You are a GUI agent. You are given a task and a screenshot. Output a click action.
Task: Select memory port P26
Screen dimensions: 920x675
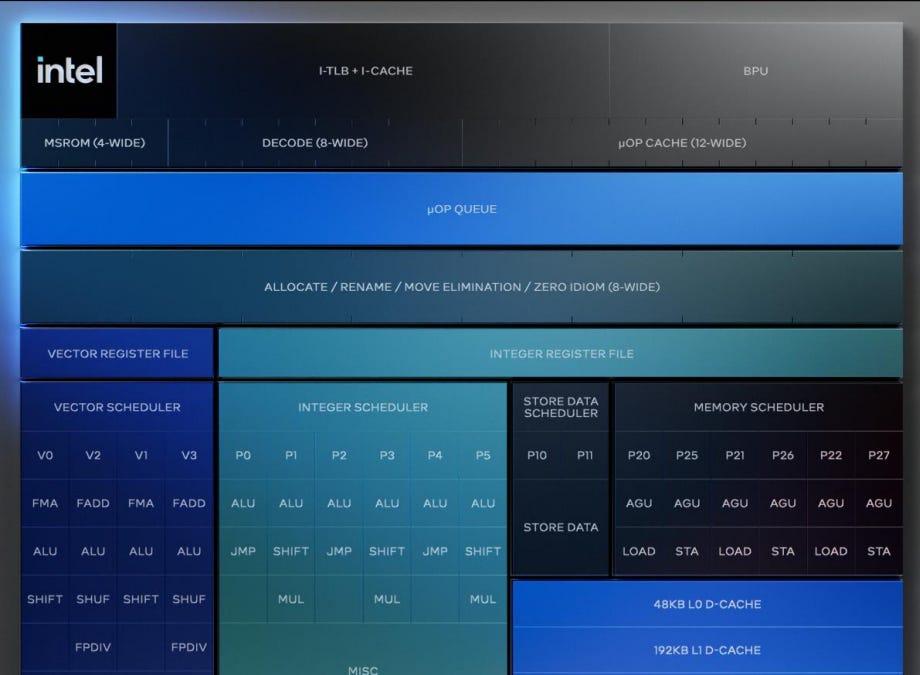(x=783, y=455)
